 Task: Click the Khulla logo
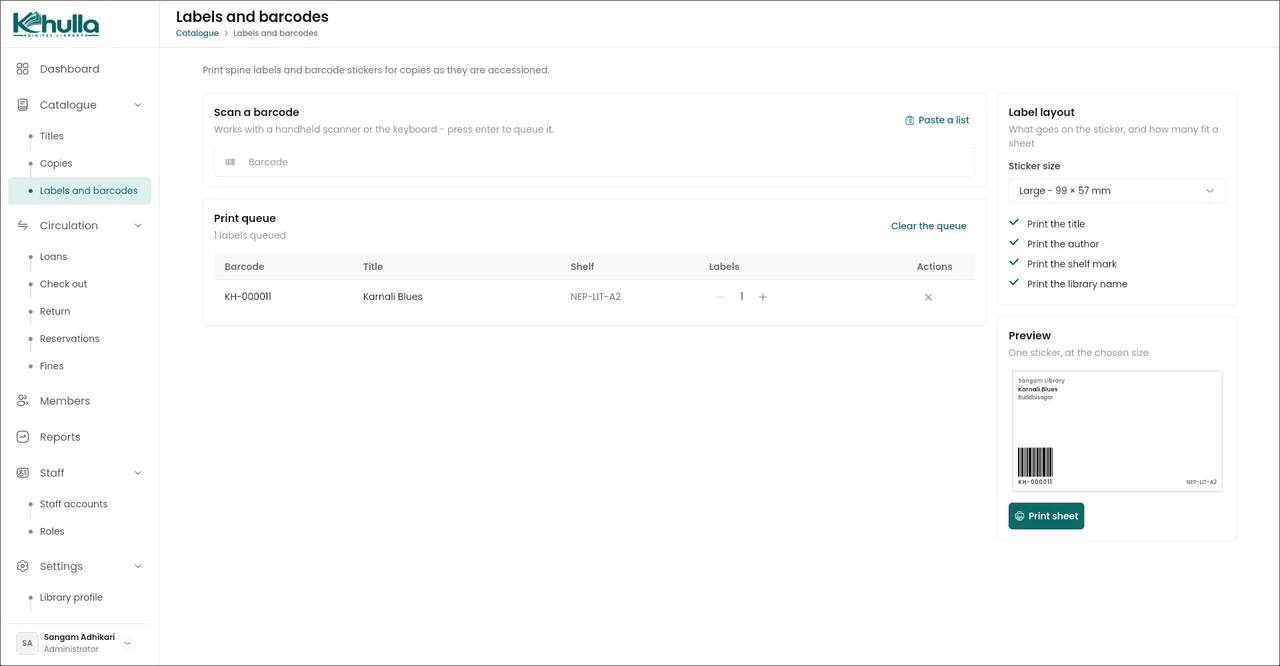pos(56,24)
